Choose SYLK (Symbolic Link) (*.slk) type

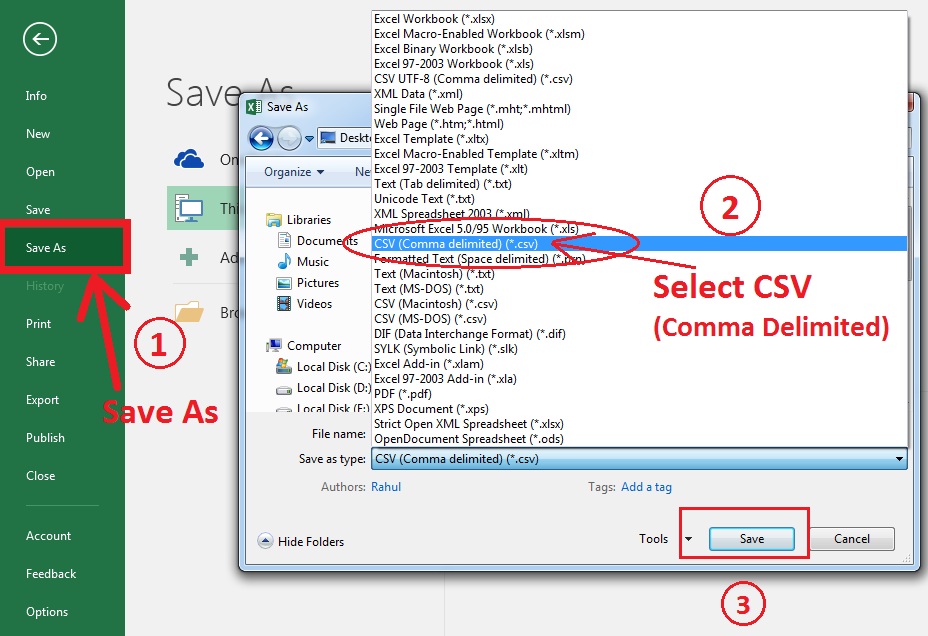tap(639, 349)
